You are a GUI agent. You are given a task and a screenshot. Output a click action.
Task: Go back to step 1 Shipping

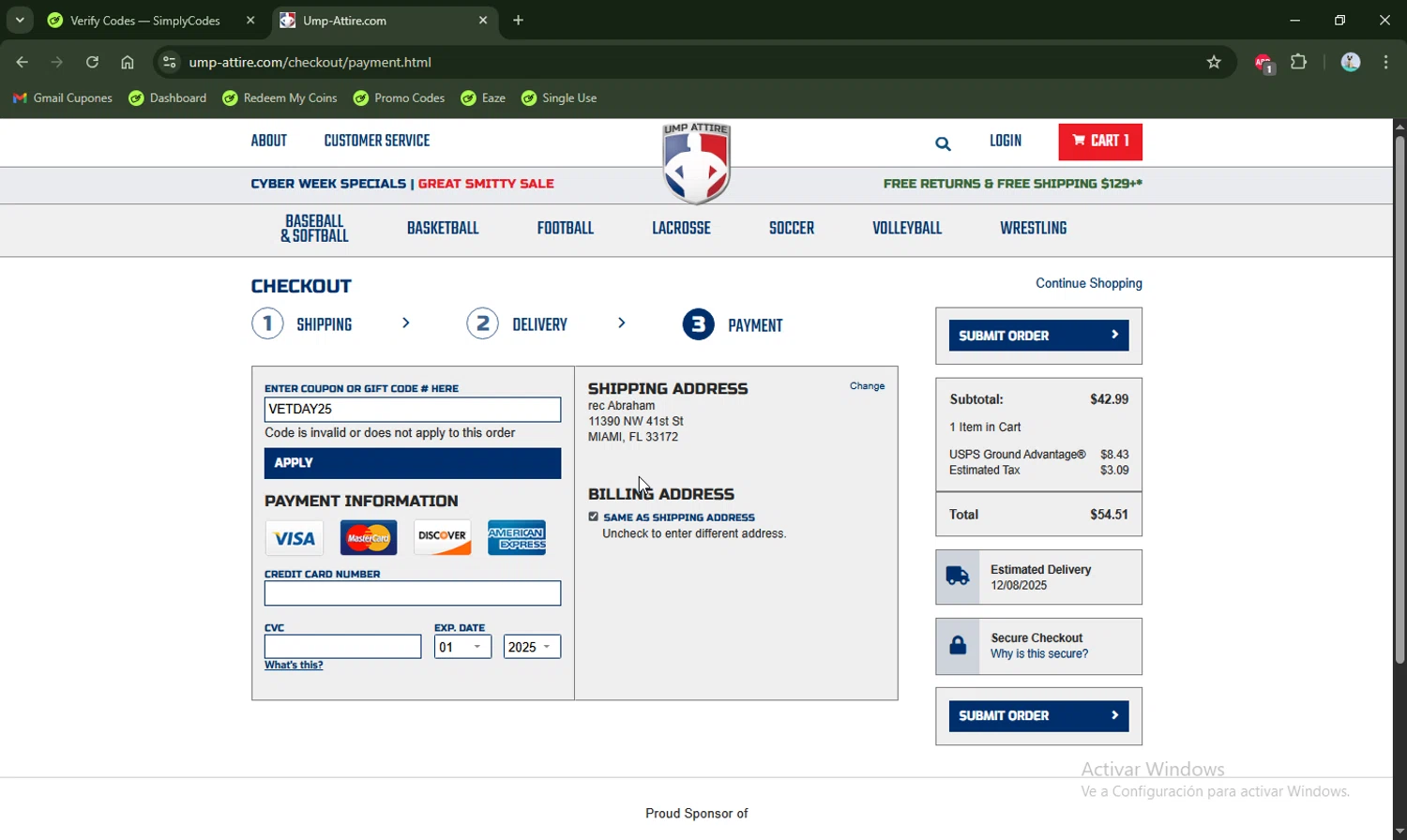pos(302,325)
